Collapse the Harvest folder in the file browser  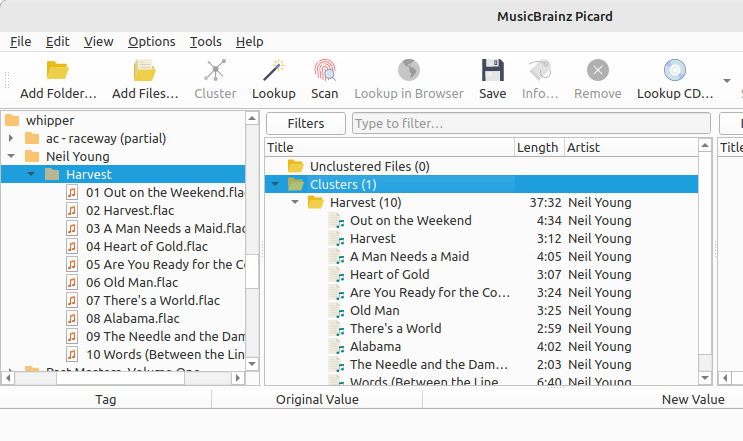31,174
